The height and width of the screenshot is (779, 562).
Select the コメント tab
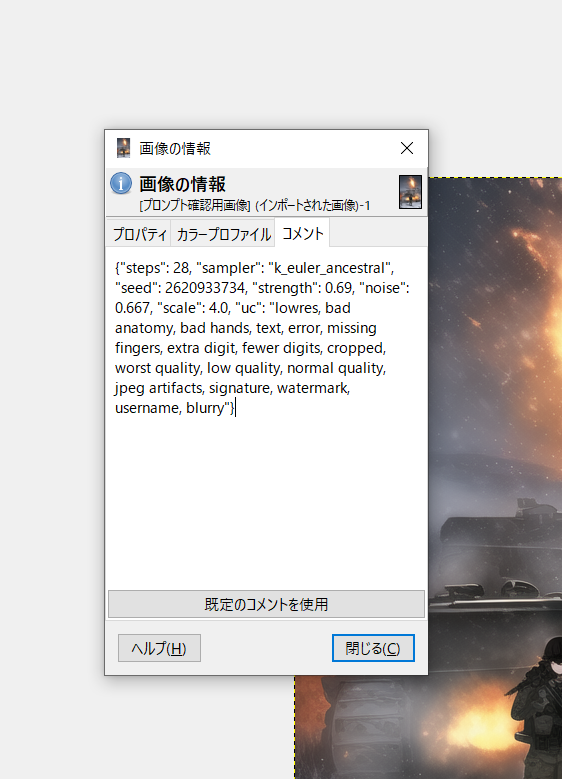(x=302, y=233)
